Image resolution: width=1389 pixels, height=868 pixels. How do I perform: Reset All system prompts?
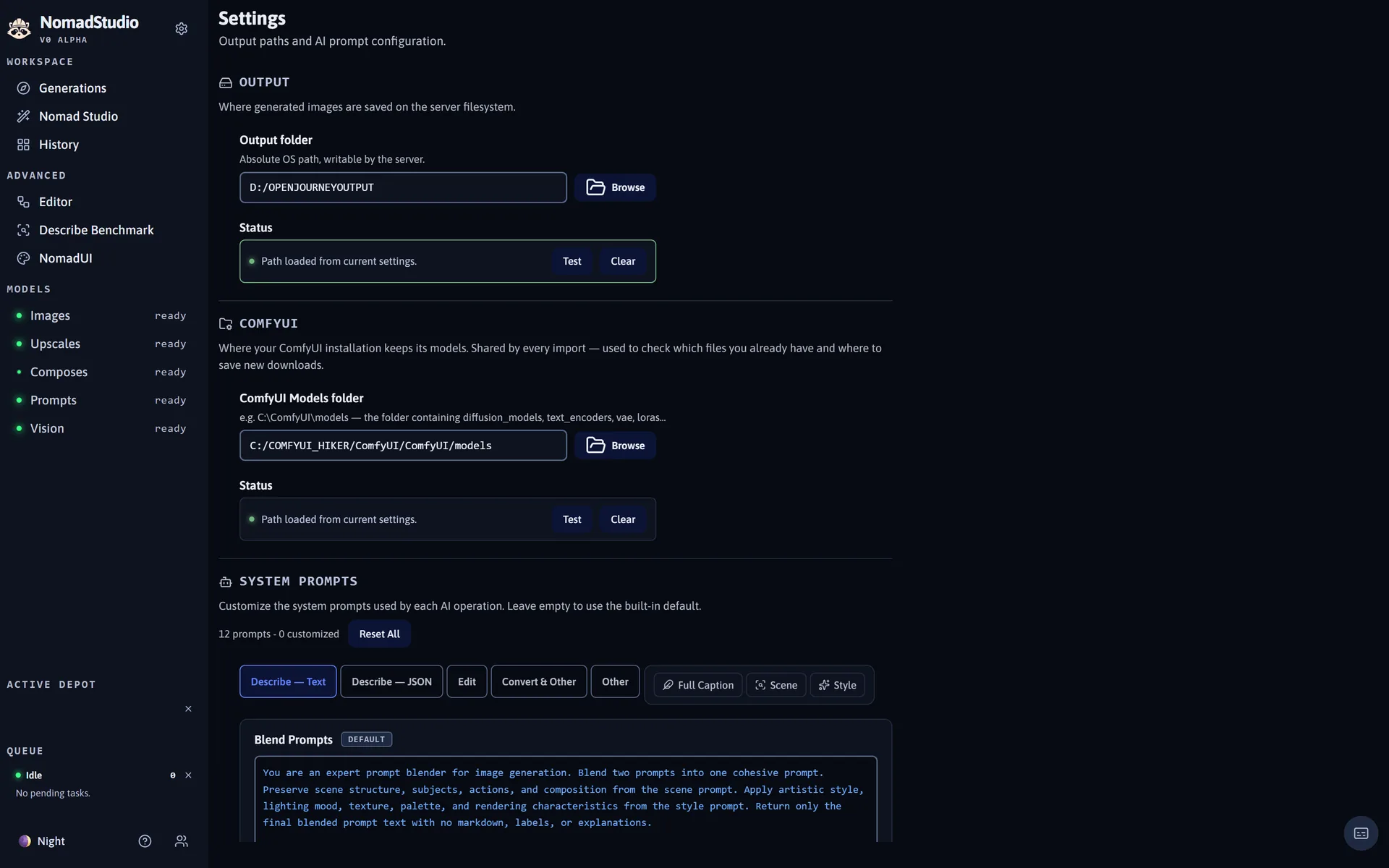379,634
